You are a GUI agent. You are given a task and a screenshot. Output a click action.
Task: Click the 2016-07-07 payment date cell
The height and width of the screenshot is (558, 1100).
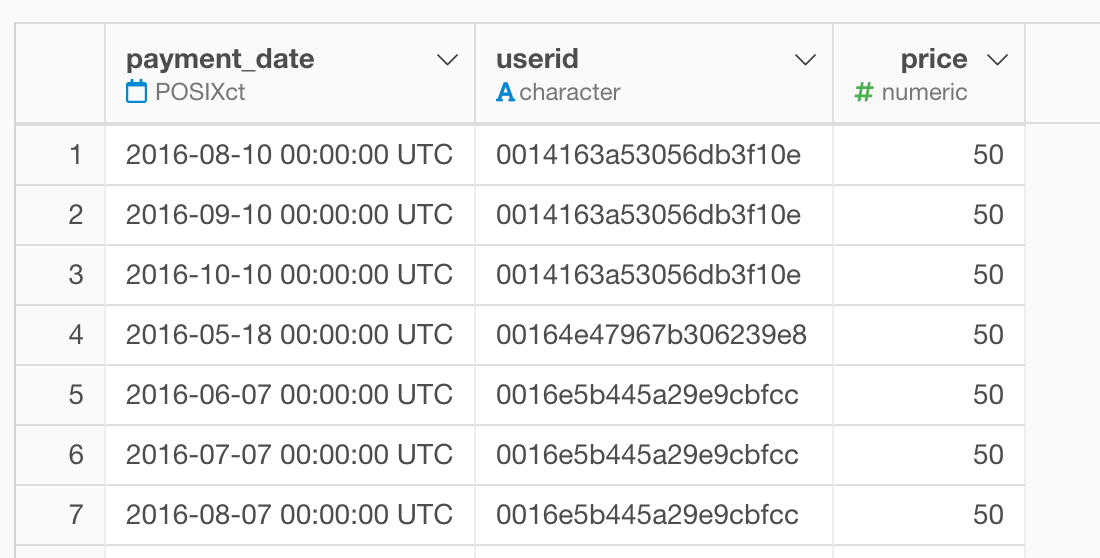pyautogui.click(x=290, y=455)
